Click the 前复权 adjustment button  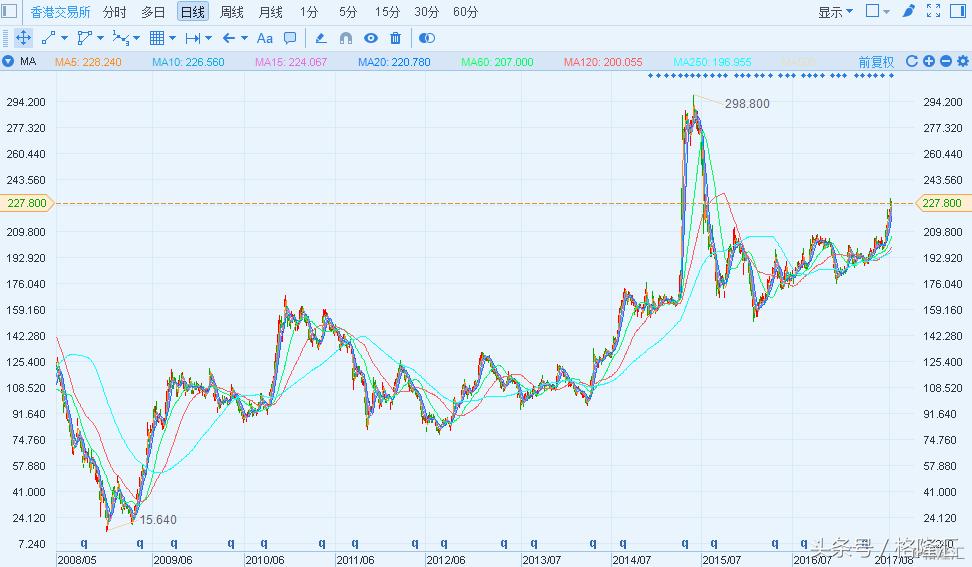[x=876, y=62]
